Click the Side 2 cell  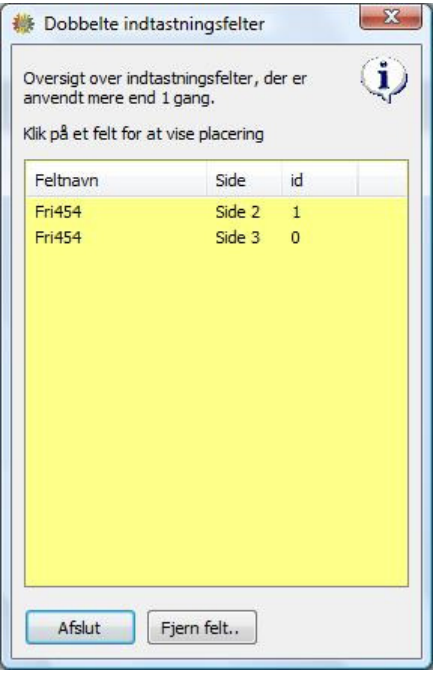point(237,212)
